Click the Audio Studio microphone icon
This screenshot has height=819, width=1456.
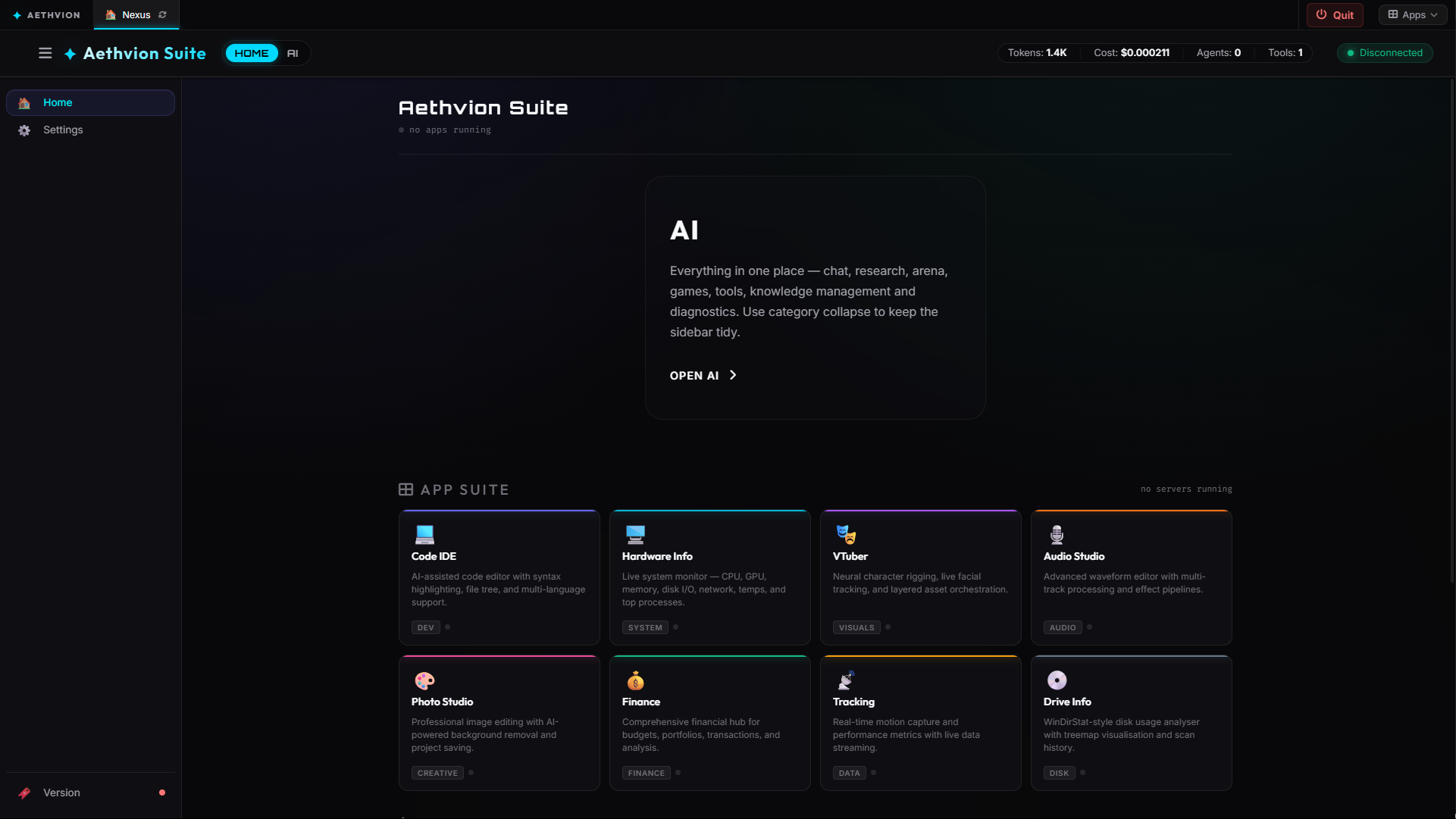[x=1057, y=534]
